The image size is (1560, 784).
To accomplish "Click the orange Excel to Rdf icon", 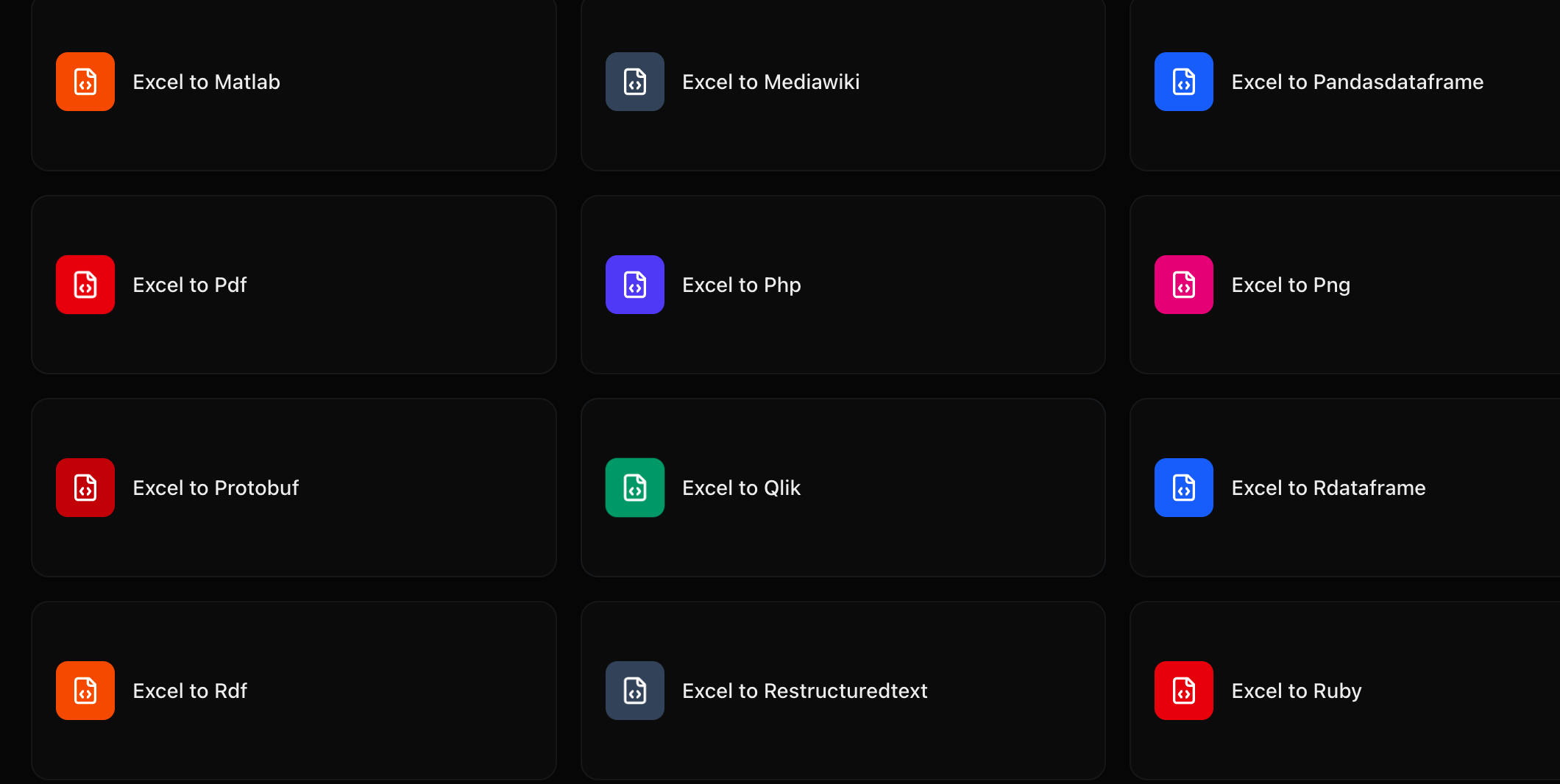I will click(x=85, y=691).
